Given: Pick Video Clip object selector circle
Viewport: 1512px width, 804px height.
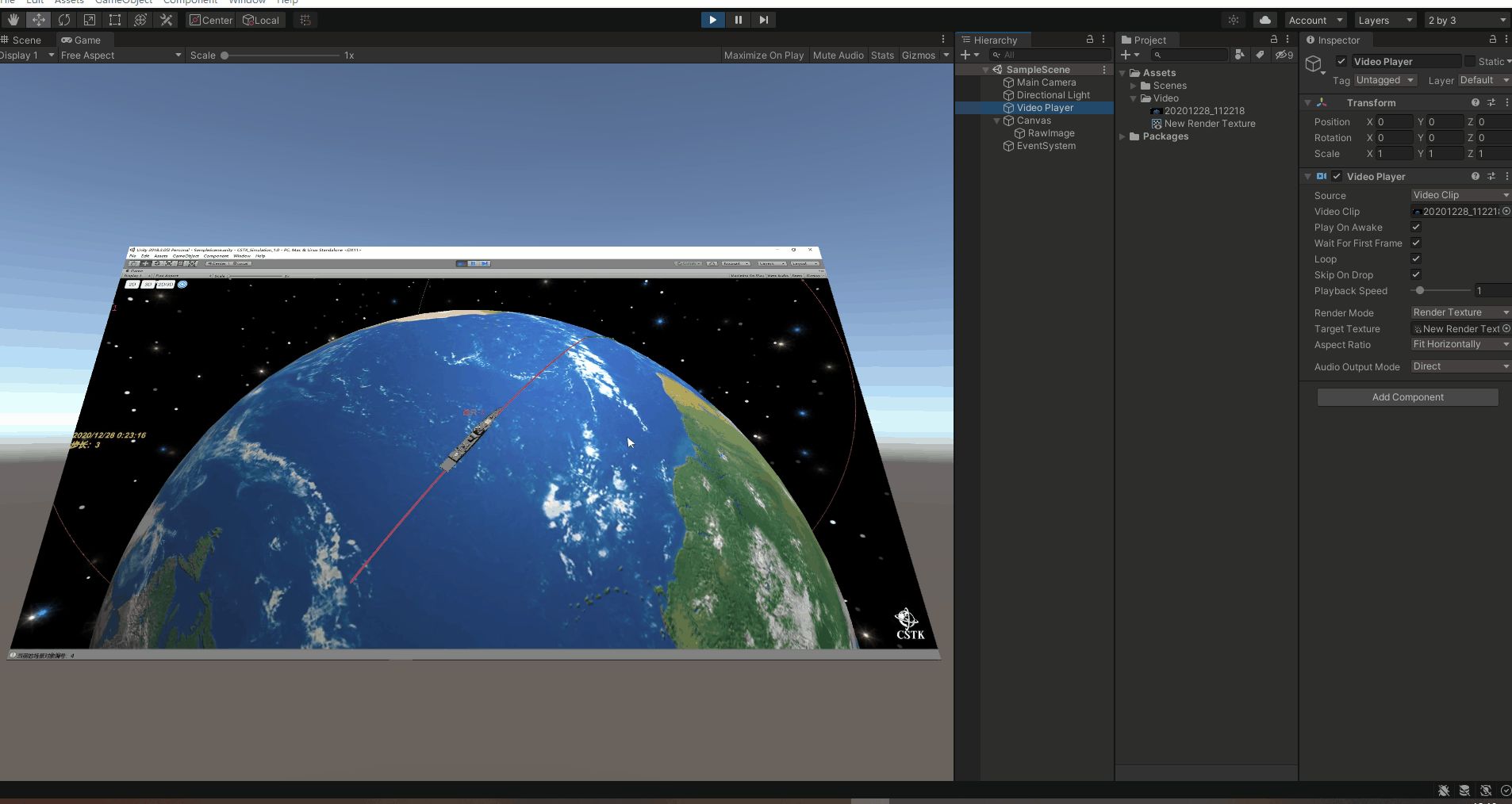Looking at the screenshot, I should (1506, 211).
